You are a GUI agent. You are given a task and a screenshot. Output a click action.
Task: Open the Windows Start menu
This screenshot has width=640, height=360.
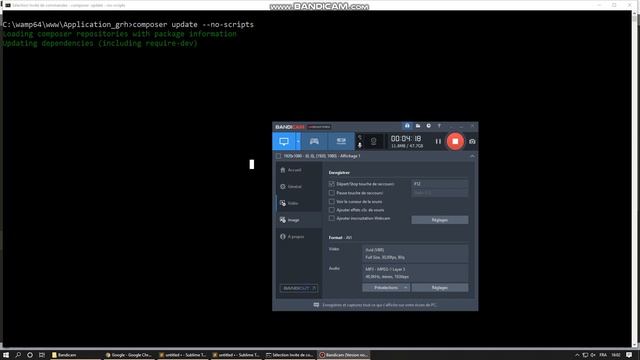pyautogui.click(x=6, y=355)
